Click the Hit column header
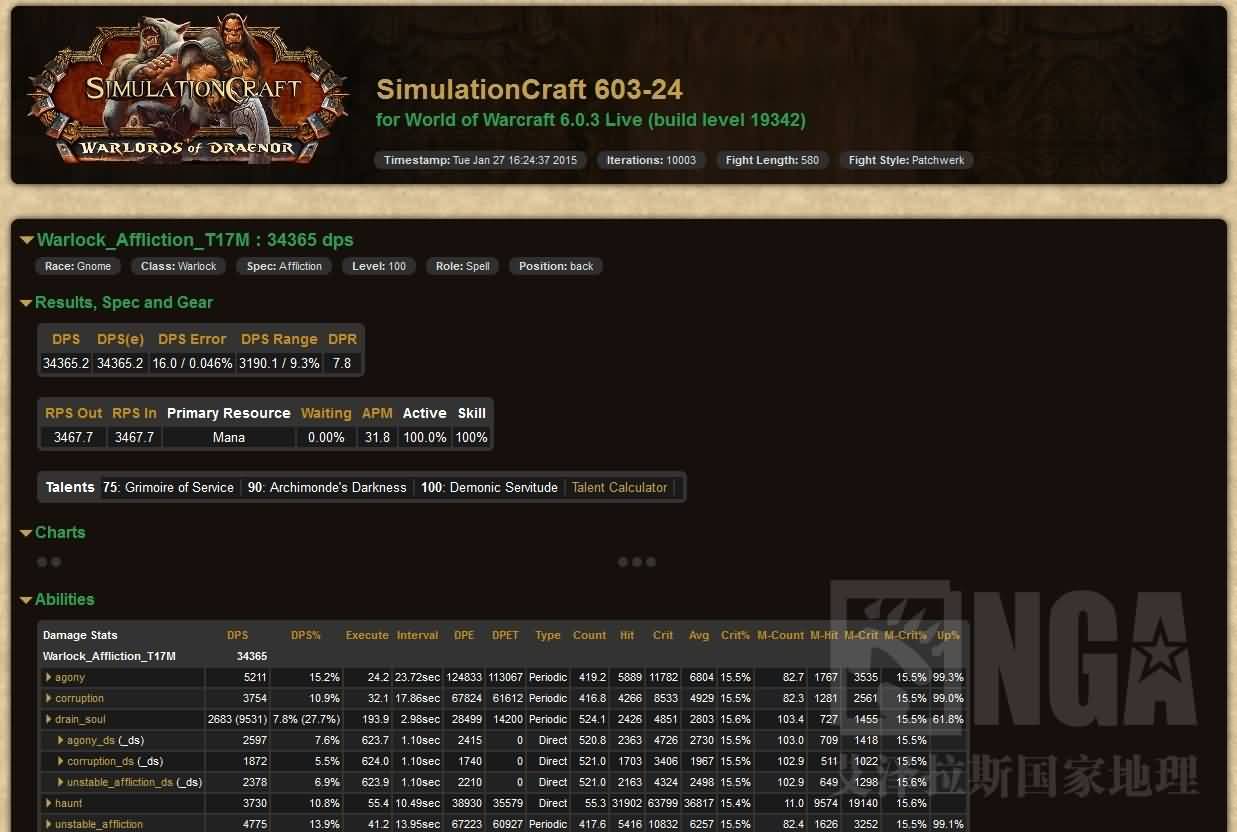 pos(627,635)
